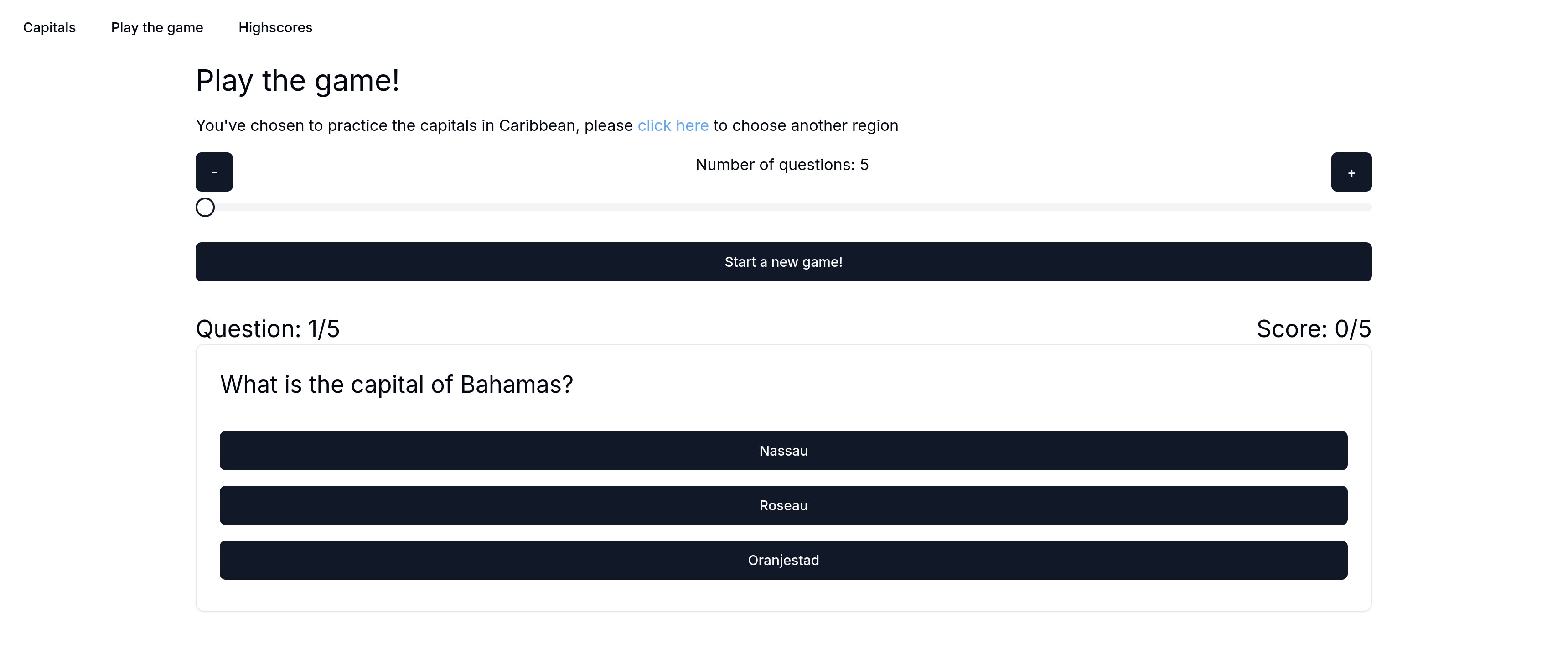
Task: Follow the 'click here' region link
Action: point(673,125)
